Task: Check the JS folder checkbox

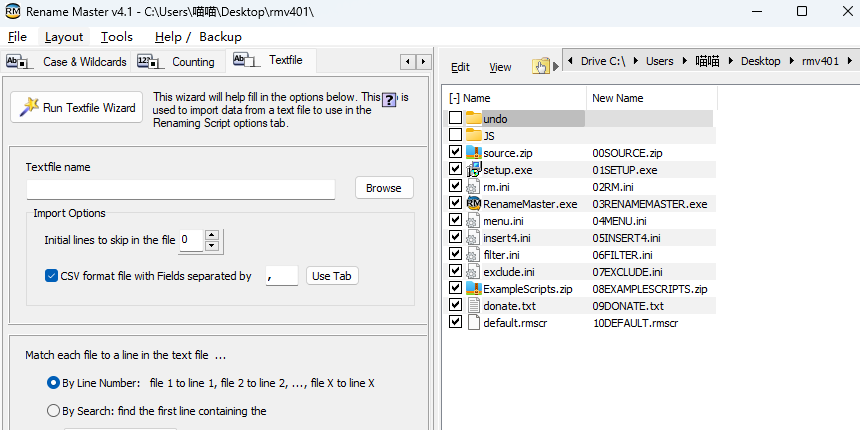Action: click(456, 135)
